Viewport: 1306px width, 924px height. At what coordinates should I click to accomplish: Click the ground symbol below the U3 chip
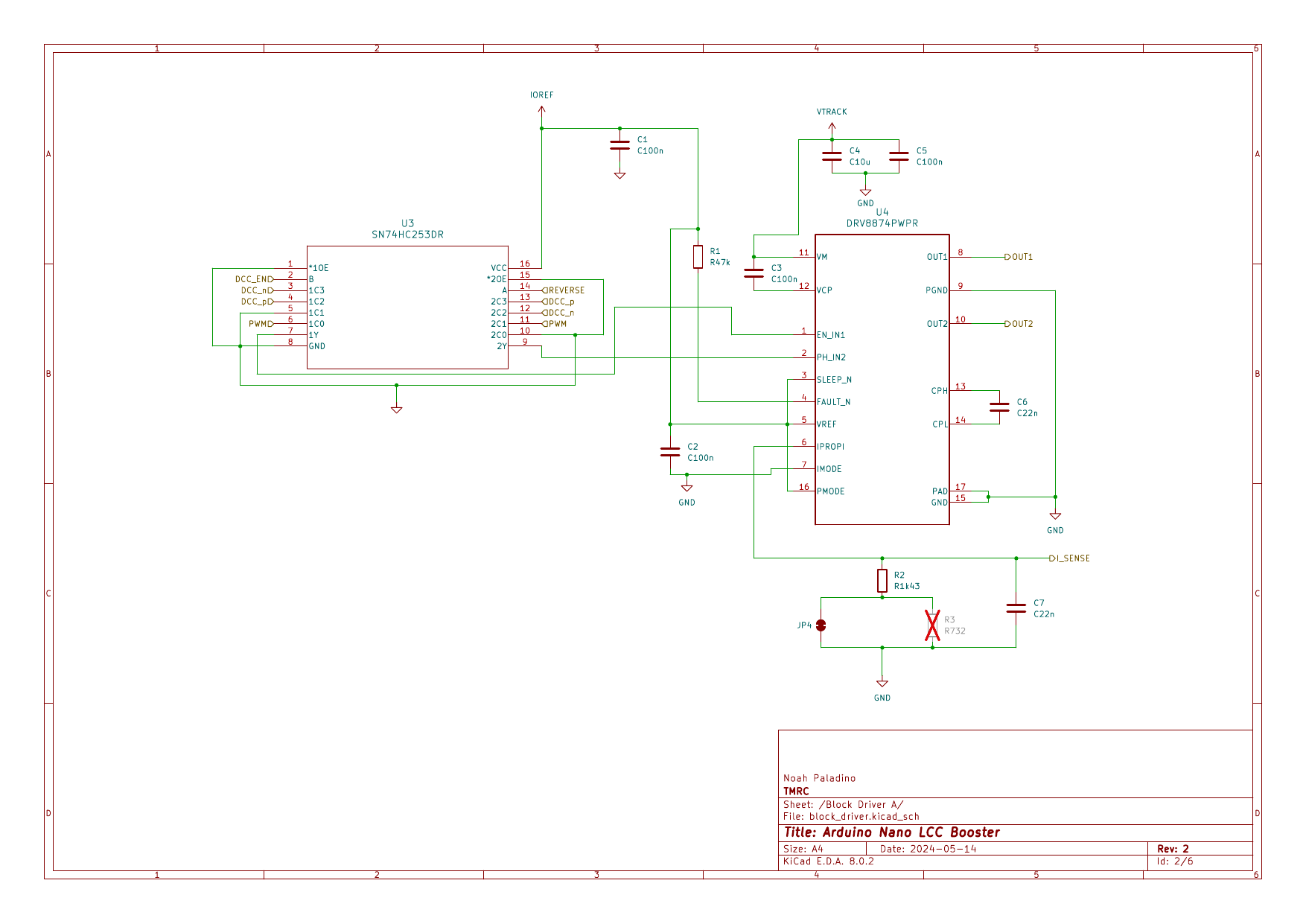(x=397, y=410)
